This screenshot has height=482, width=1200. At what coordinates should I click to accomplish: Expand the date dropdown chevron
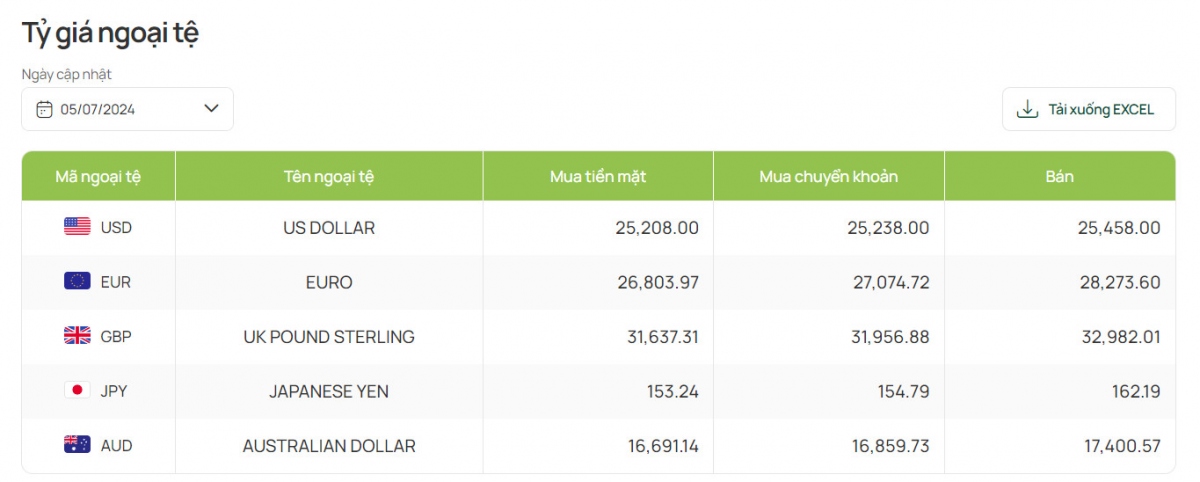point(211,109)
